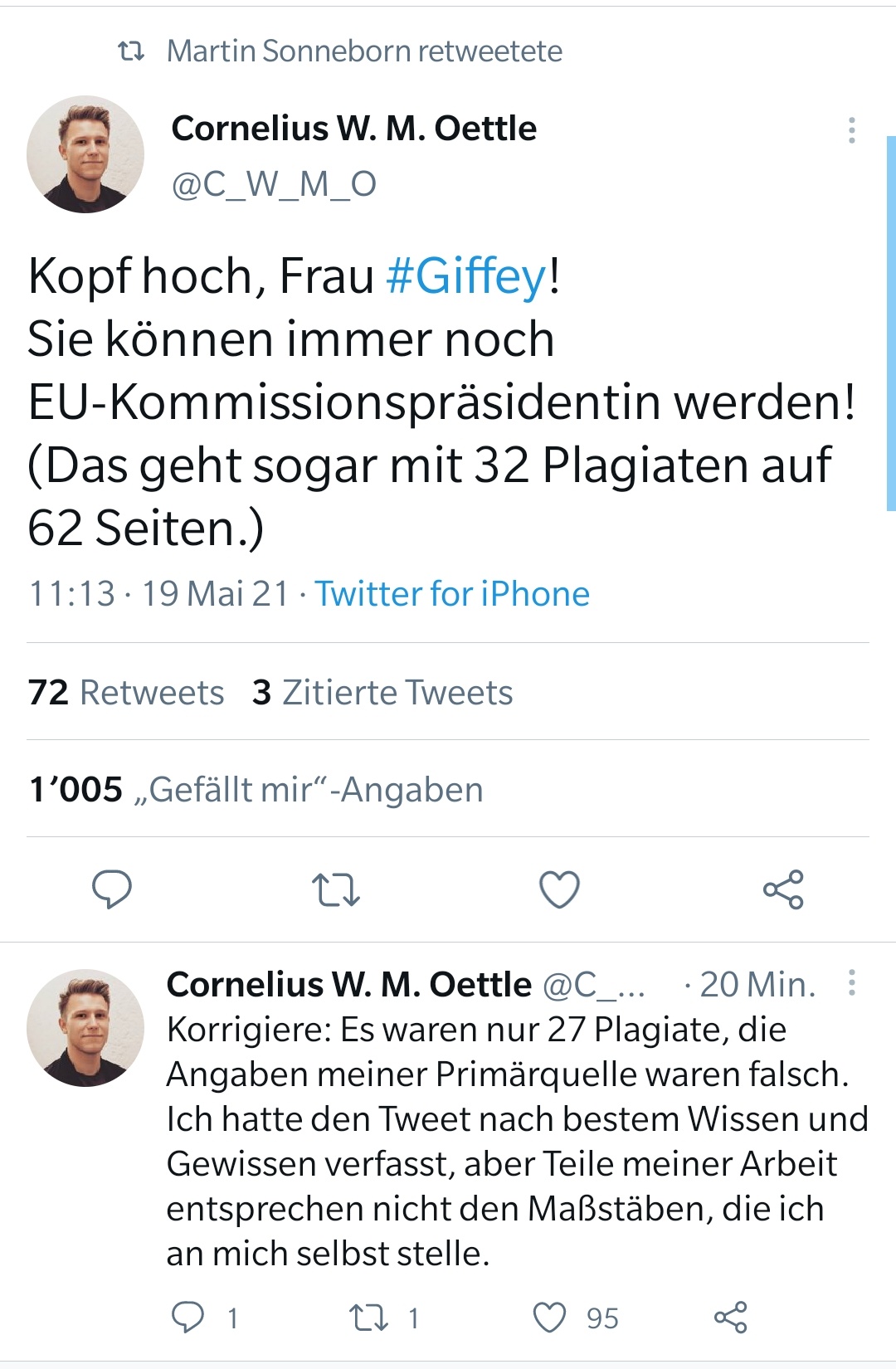
Task: Retweet the correction reply tweet
Action: click(368, 1317)
